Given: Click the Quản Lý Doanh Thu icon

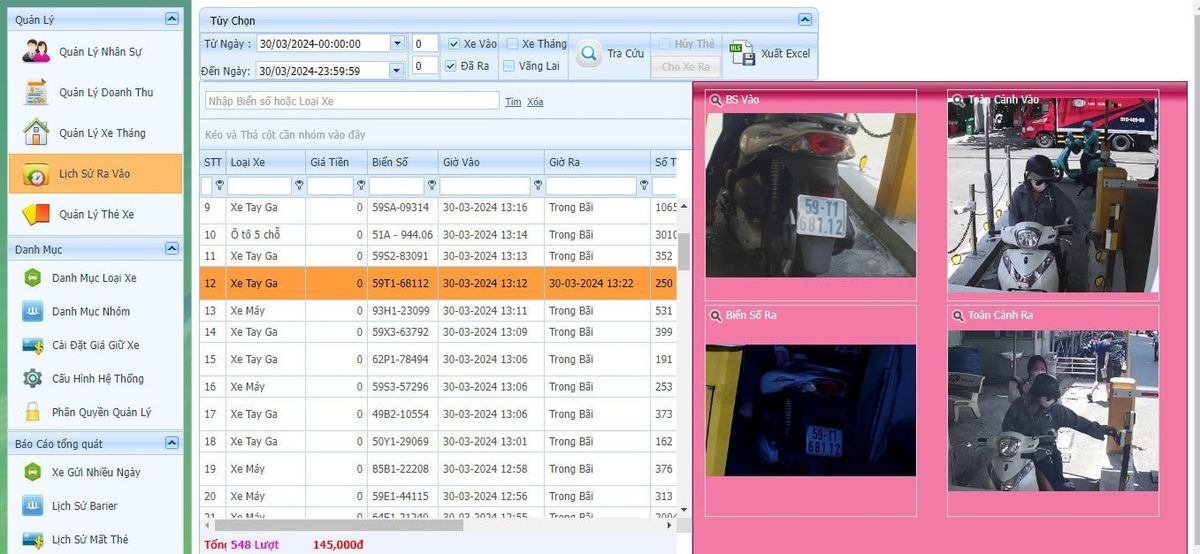Looking at the screenshot, I should click(x=36, y=92).
